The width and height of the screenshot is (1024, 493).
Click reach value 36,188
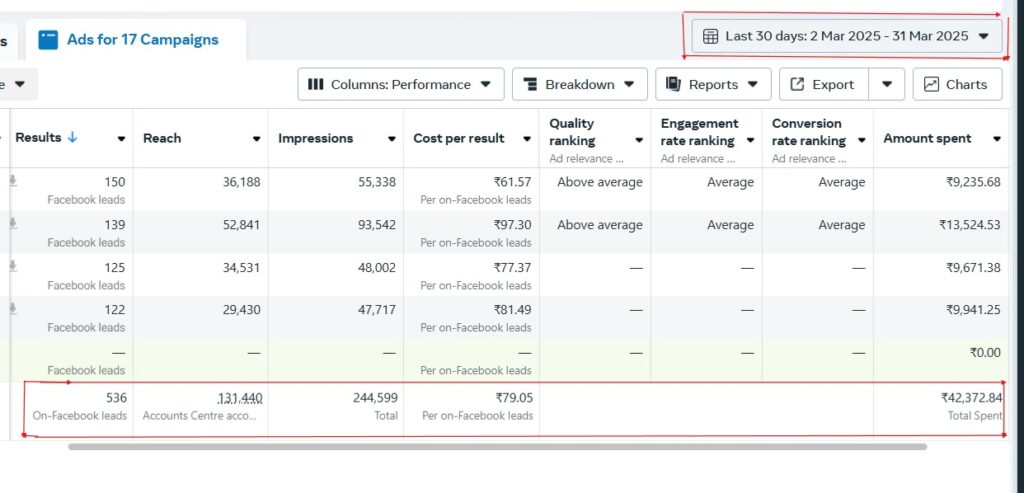point(241,182)
